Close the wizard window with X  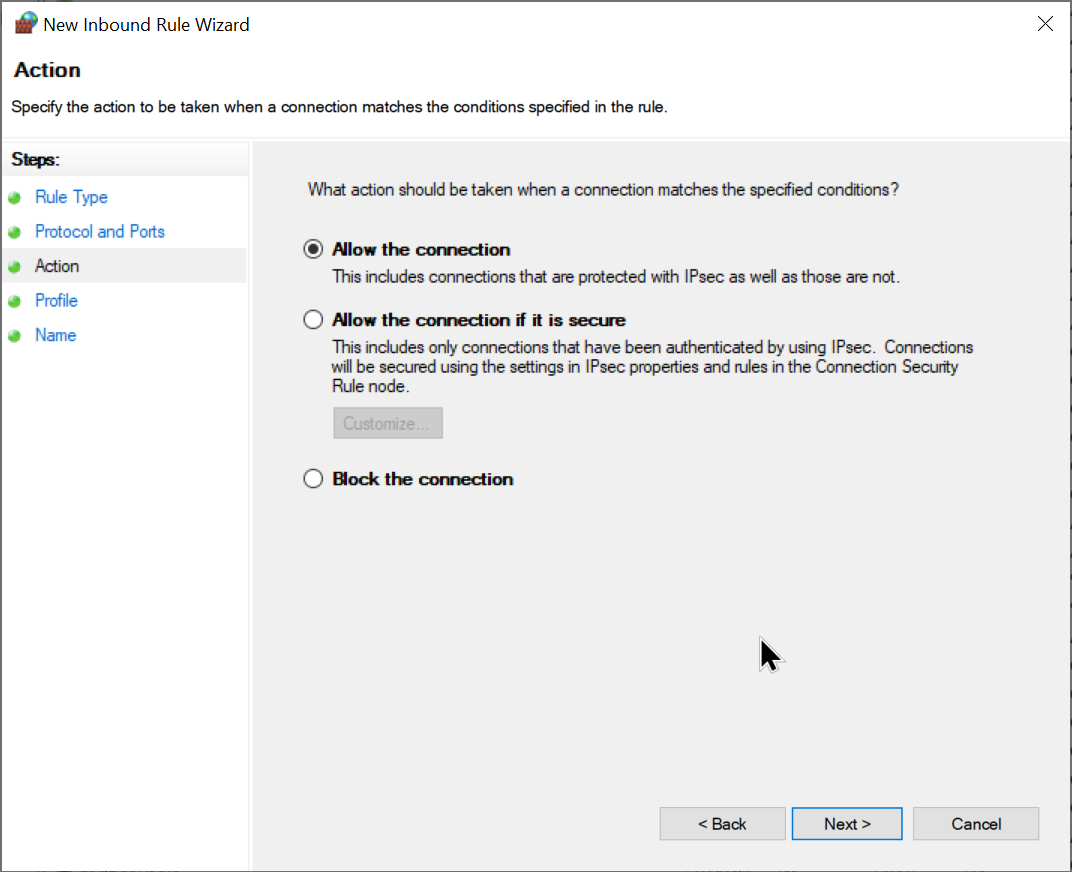[x=1045, y=24]
